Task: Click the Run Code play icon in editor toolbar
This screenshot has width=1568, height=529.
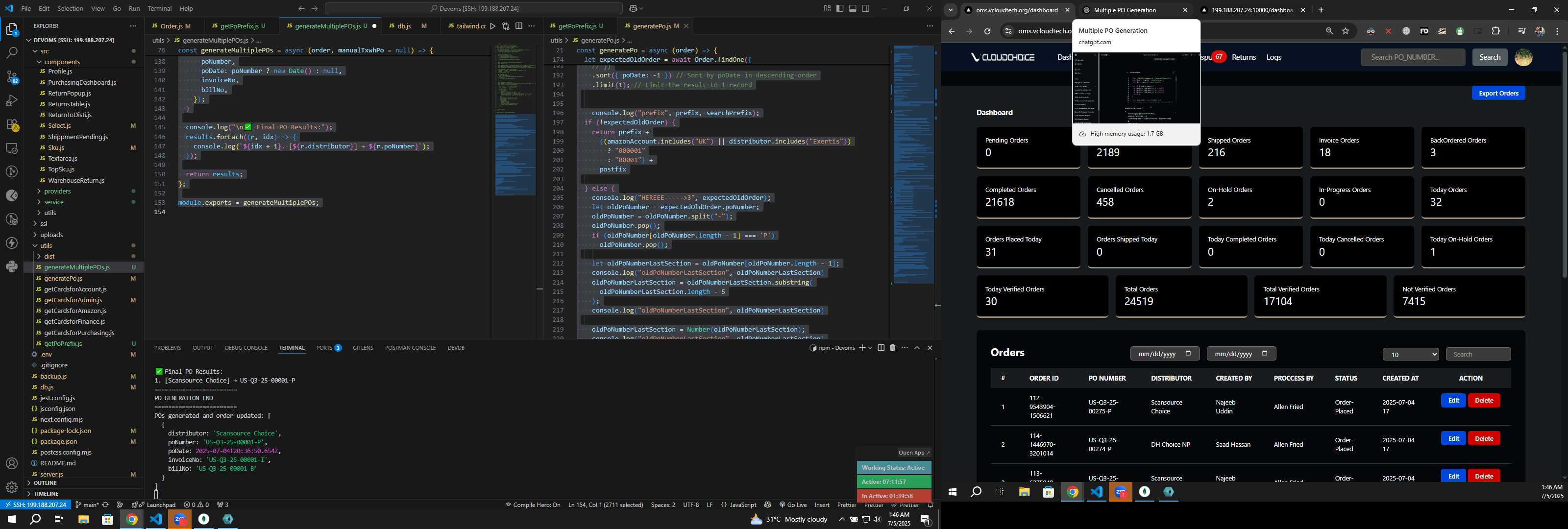Action: (x=492, y=26)
